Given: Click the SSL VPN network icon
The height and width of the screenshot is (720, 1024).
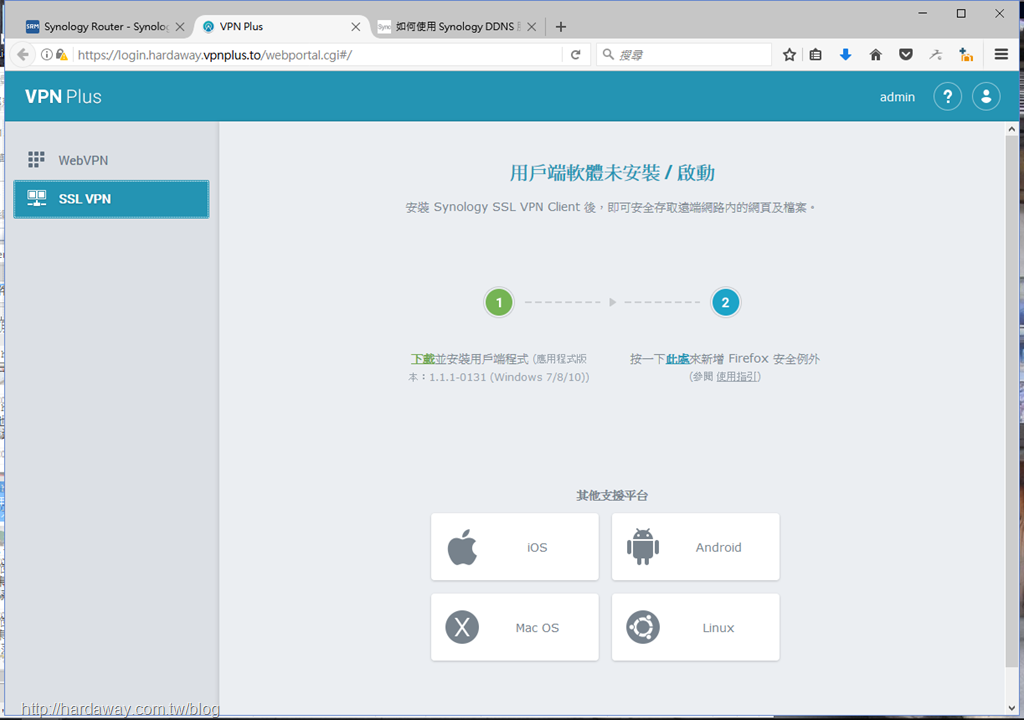Looking at the screenshot, I should point(37,198).
